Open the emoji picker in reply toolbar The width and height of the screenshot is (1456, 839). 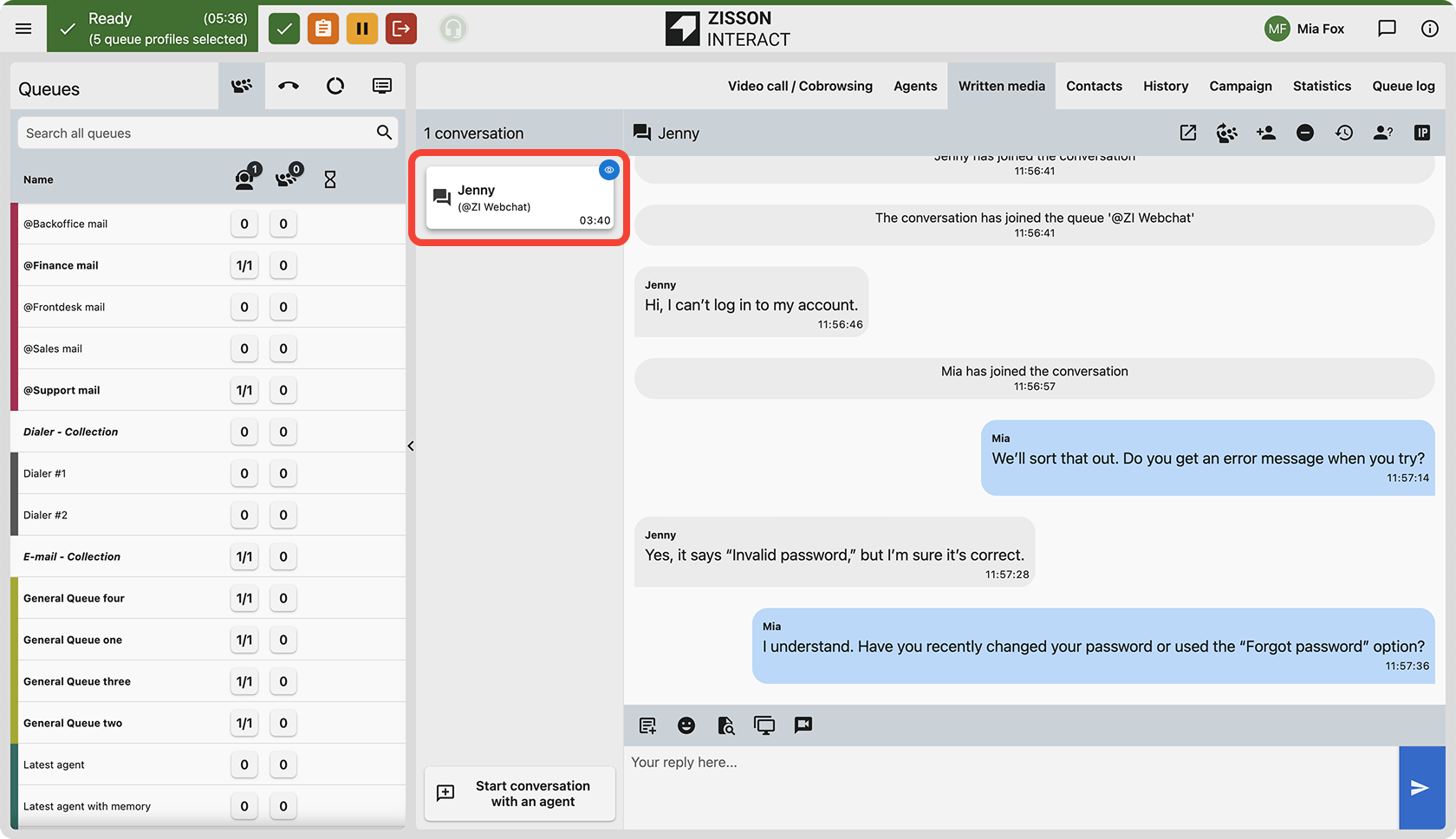686,725
